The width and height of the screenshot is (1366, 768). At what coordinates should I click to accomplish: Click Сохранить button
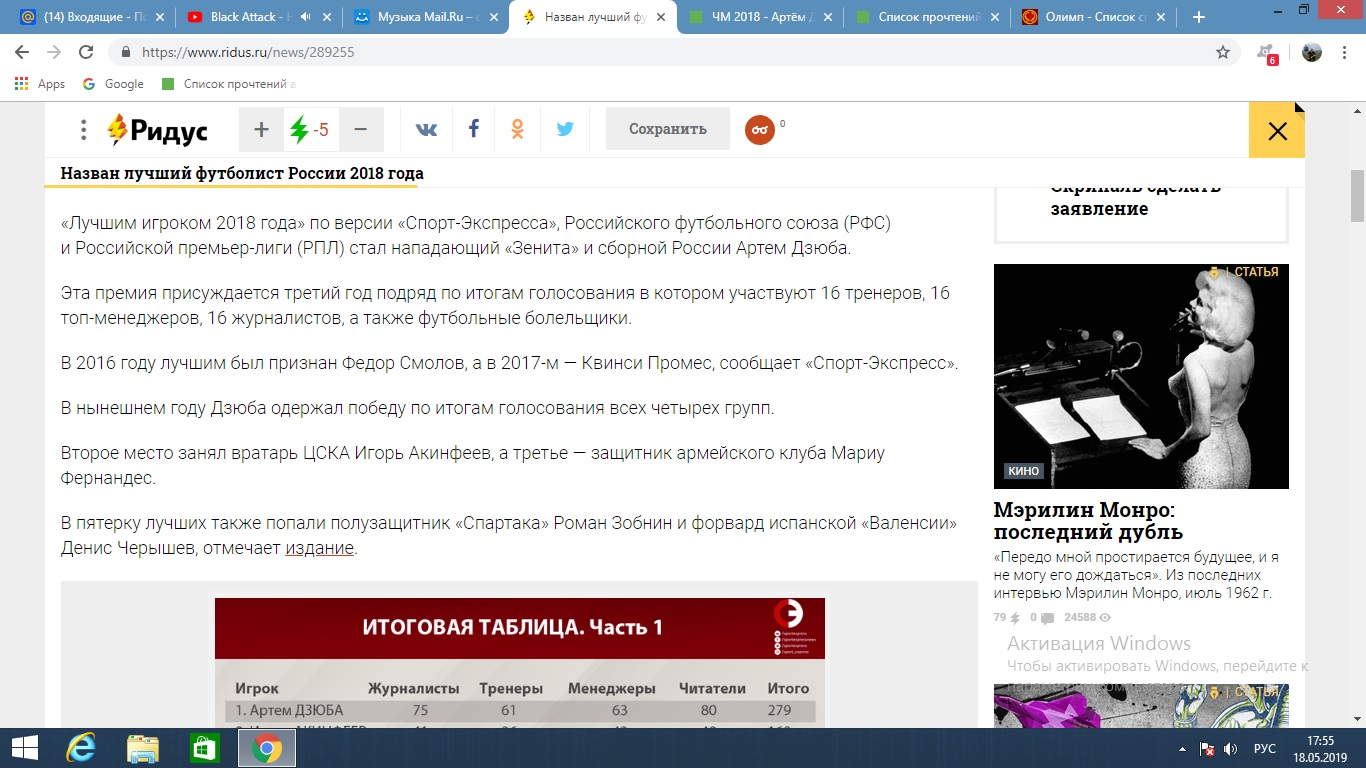click(x=668, y=129)
